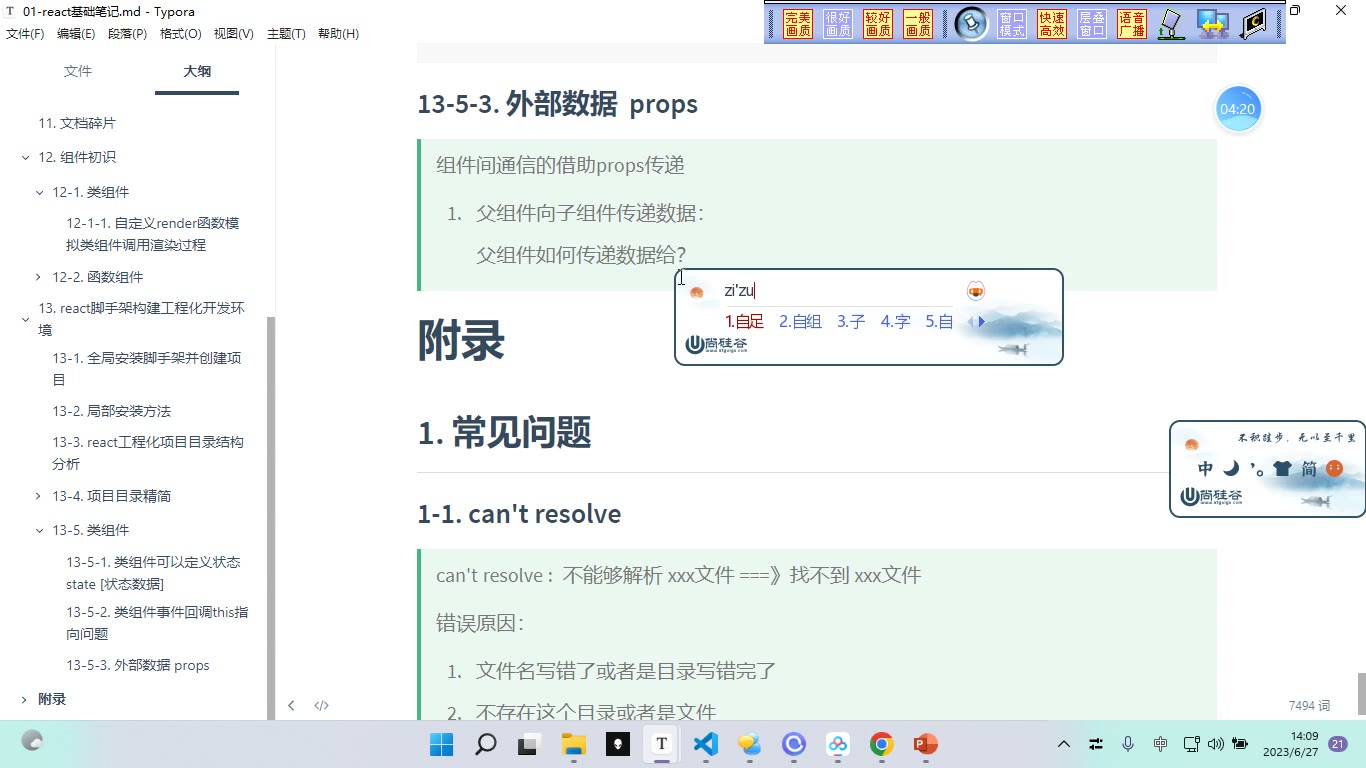Toggle IME punctuation mode
Screen dimensions: 1366x768
[x=1255, y=468]
